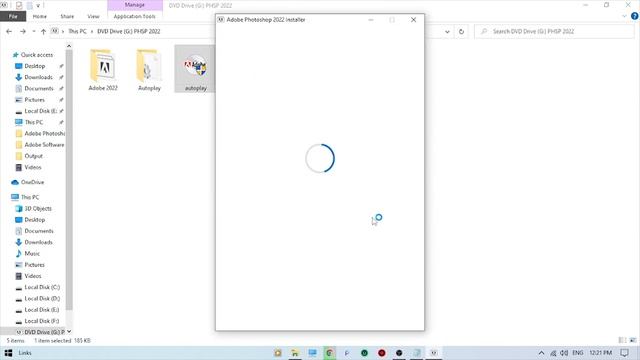
Task: Click the 12:21 PM taskbar clock
Action: click(x=600, y=353)
